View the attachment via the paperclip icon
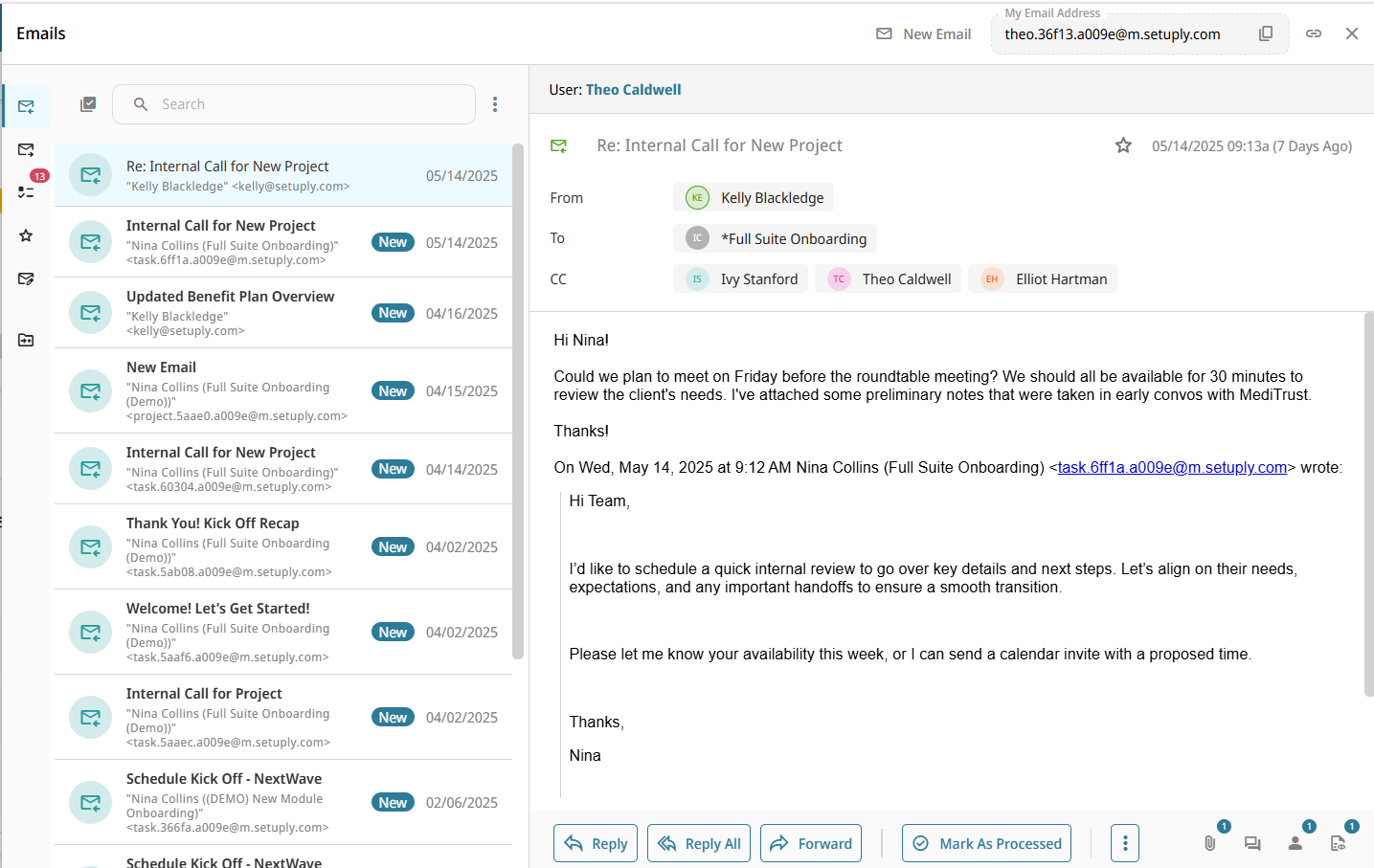 tap(1208, 843)
